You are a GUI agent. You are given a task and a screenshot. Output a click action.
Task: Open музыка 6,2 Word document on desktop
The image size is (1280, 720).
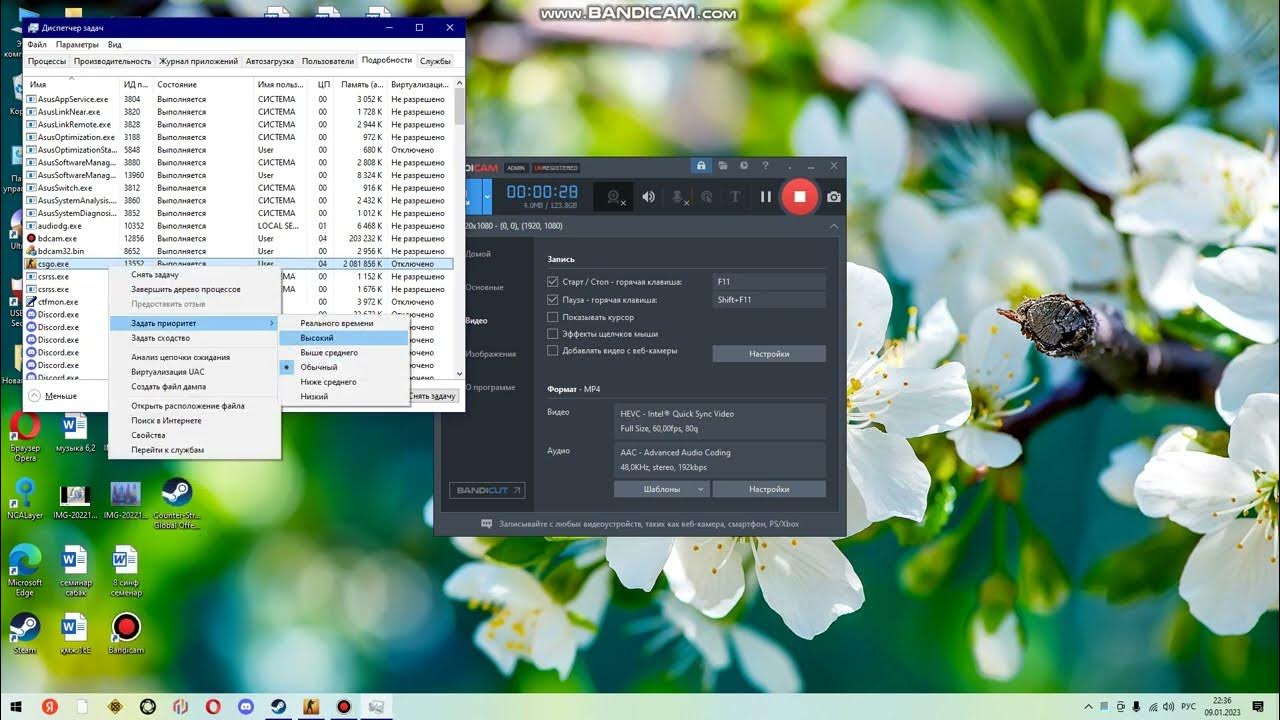tap(75, 433)
